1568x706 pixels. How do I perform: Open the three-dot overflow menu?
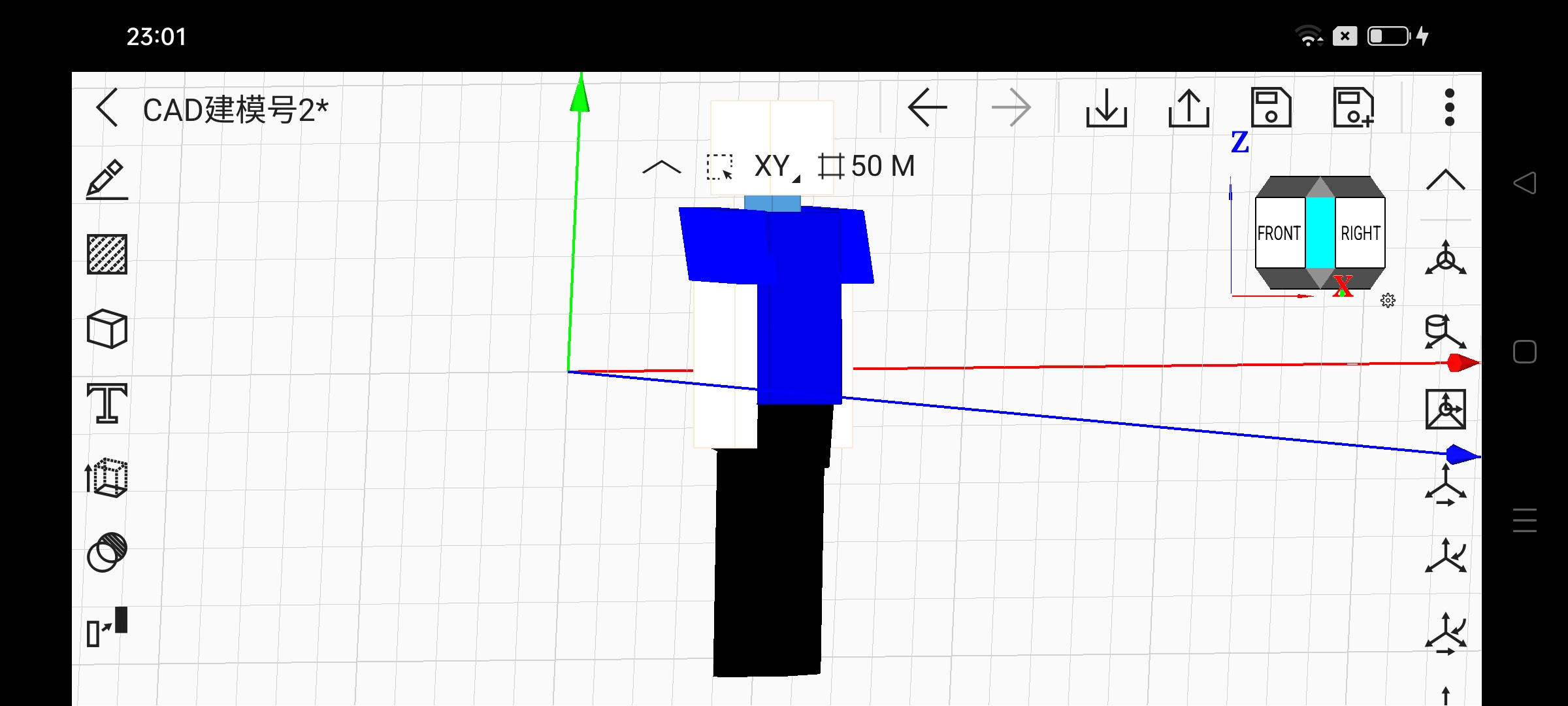(x=1450, y=107)
